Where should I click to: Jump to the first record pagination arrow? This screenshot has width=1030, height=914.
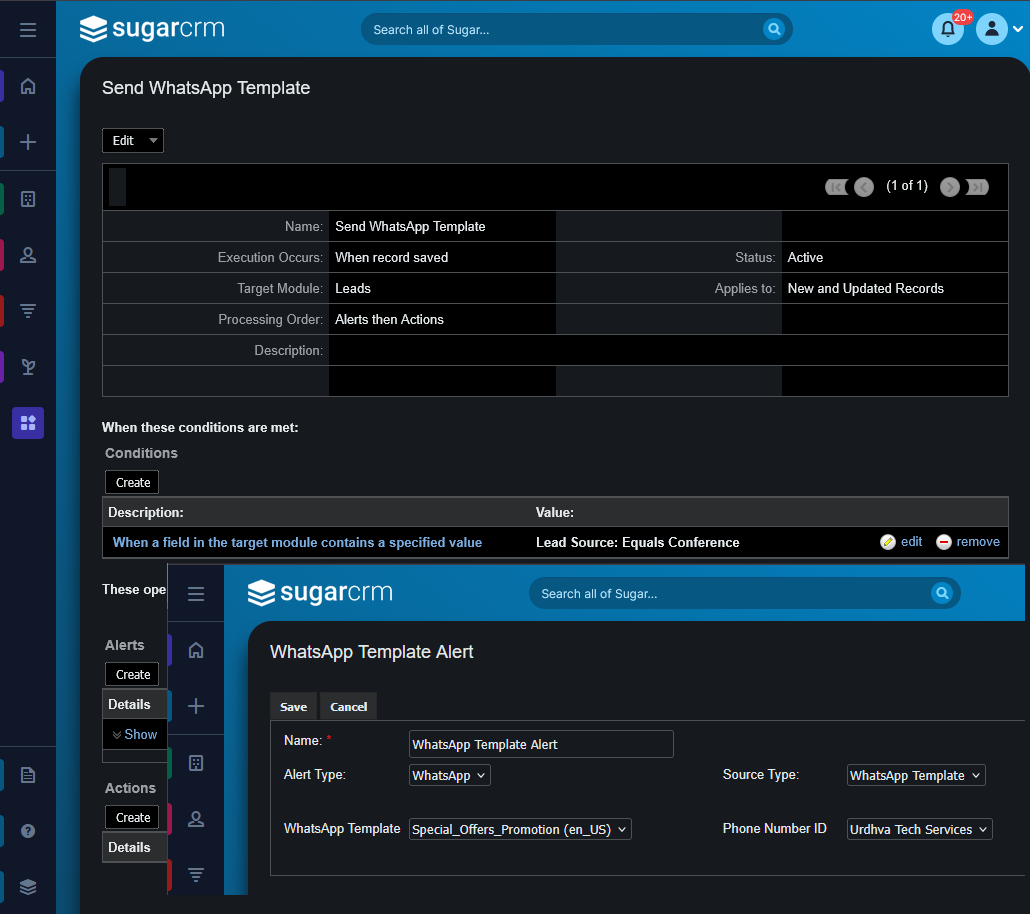(836, 187)
